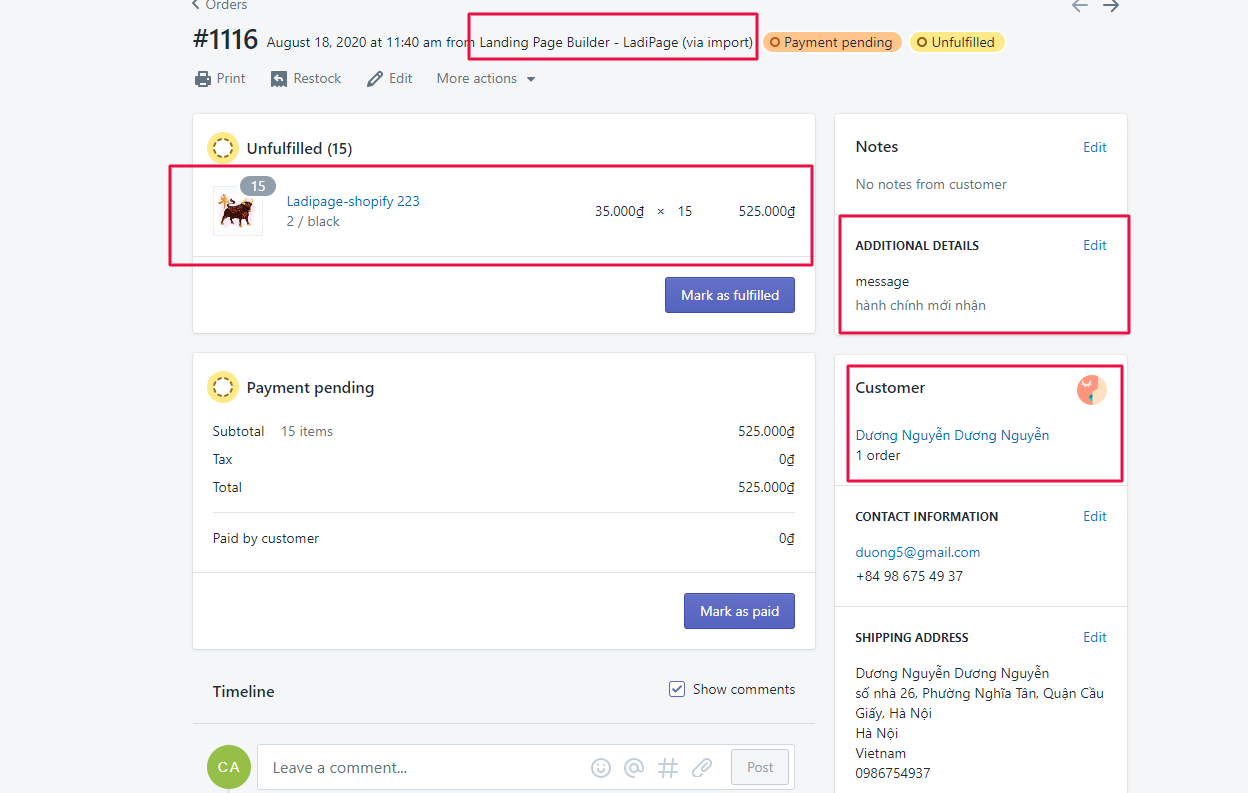Click the Restock icon button
The height and width of the screenshot is (793, 1248).
[x=280, y=79]
